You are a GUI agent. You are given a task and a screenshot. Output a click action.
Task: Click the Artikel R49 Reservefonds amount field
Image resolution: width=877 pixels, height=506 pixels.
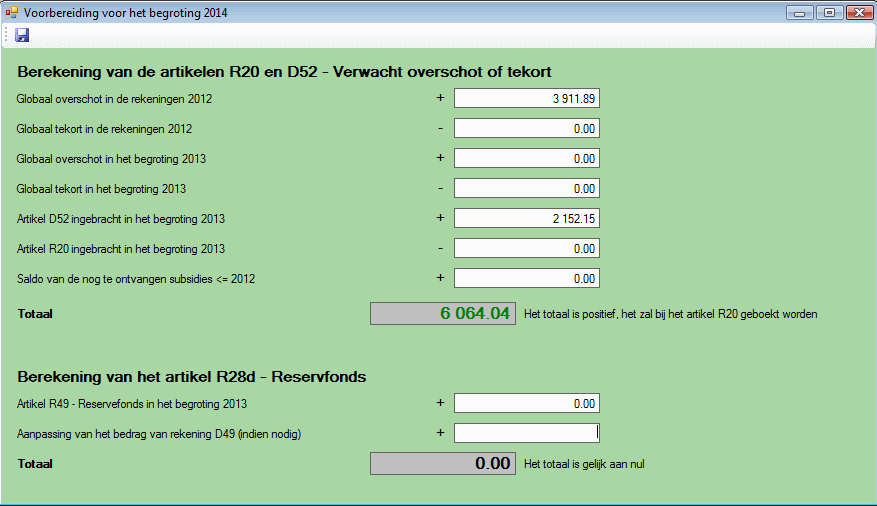[527, 403]
